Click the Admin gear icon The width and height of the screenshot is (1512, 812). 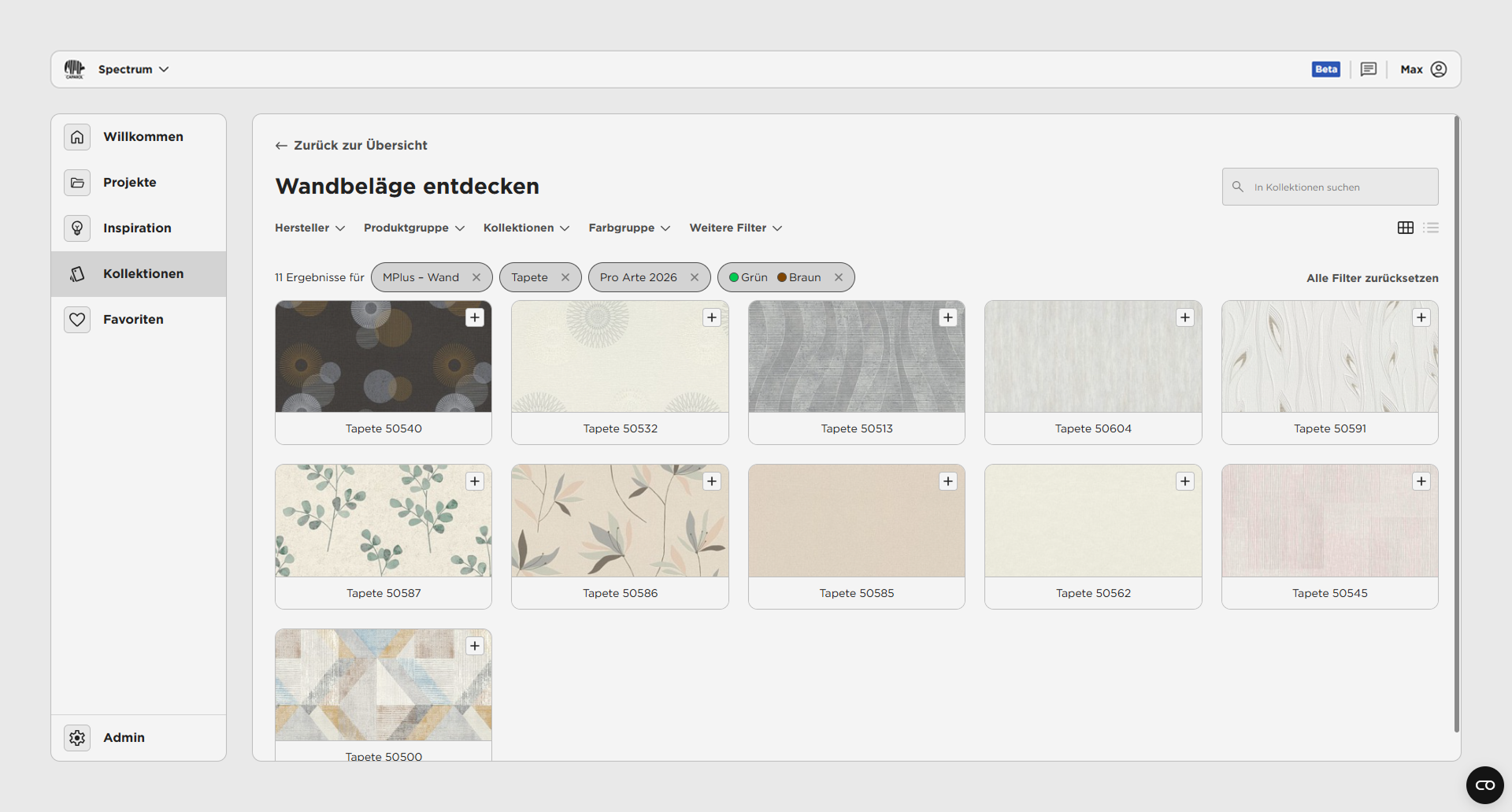pos(77,738)
